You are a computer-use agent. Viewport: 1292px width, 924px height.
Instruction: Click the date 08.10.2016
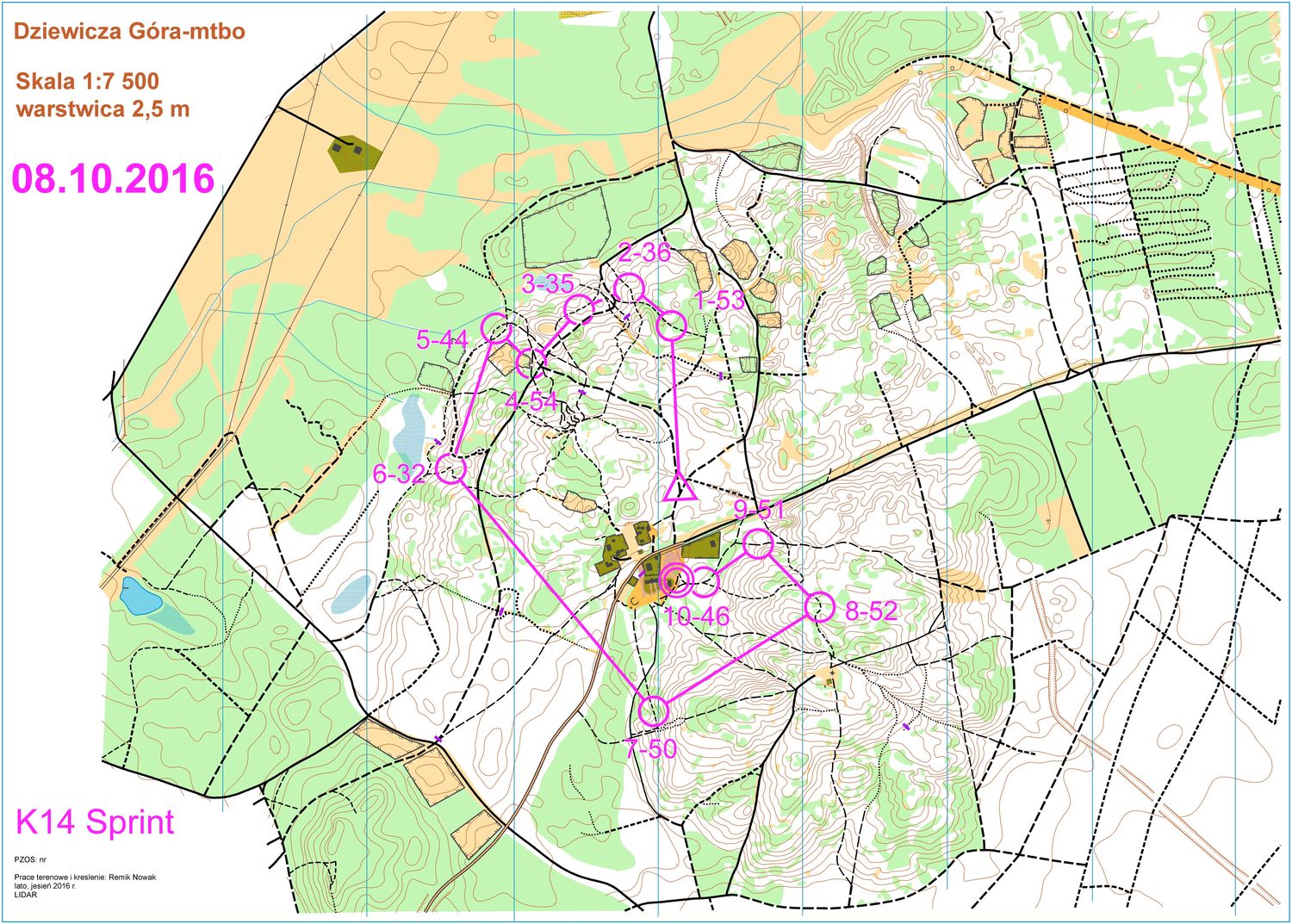tap(113, 178)
